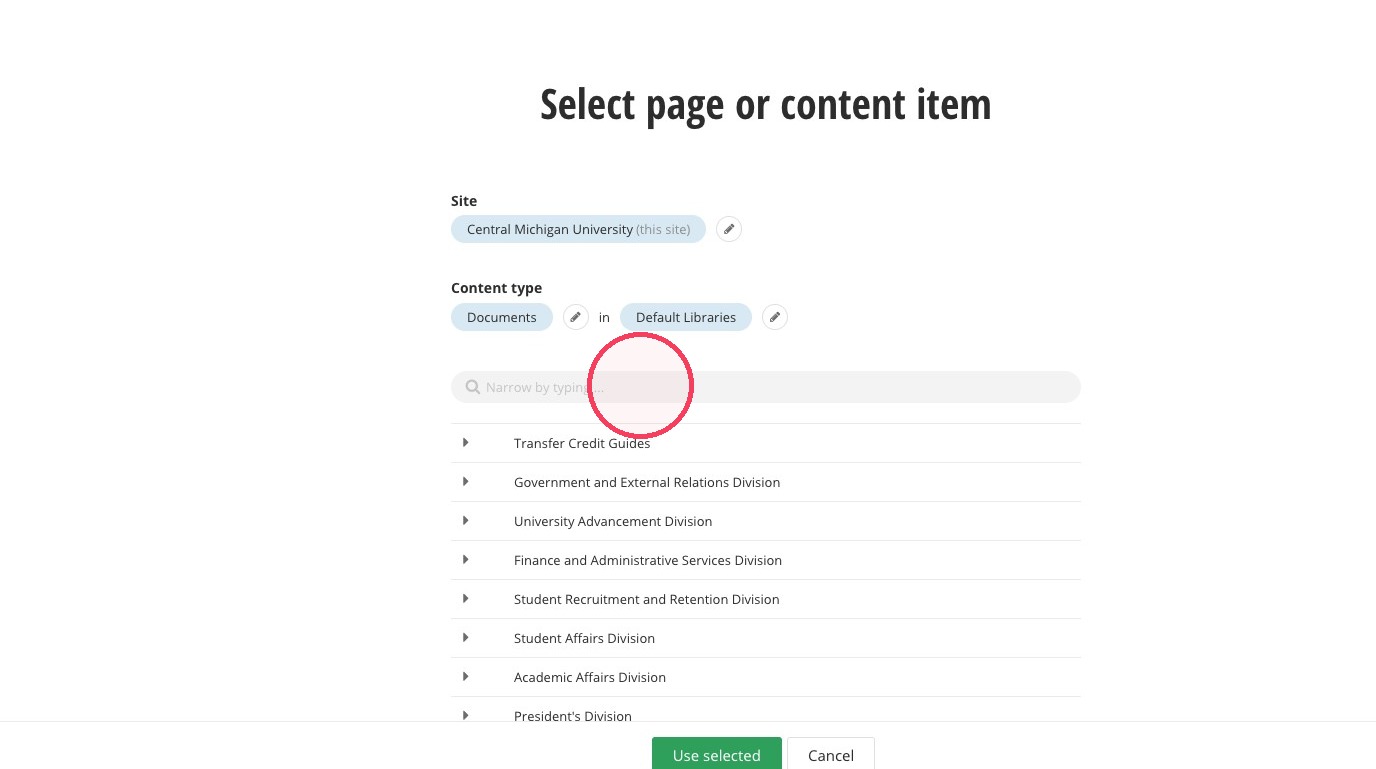Click the Central Michigan University site tag

578,229
